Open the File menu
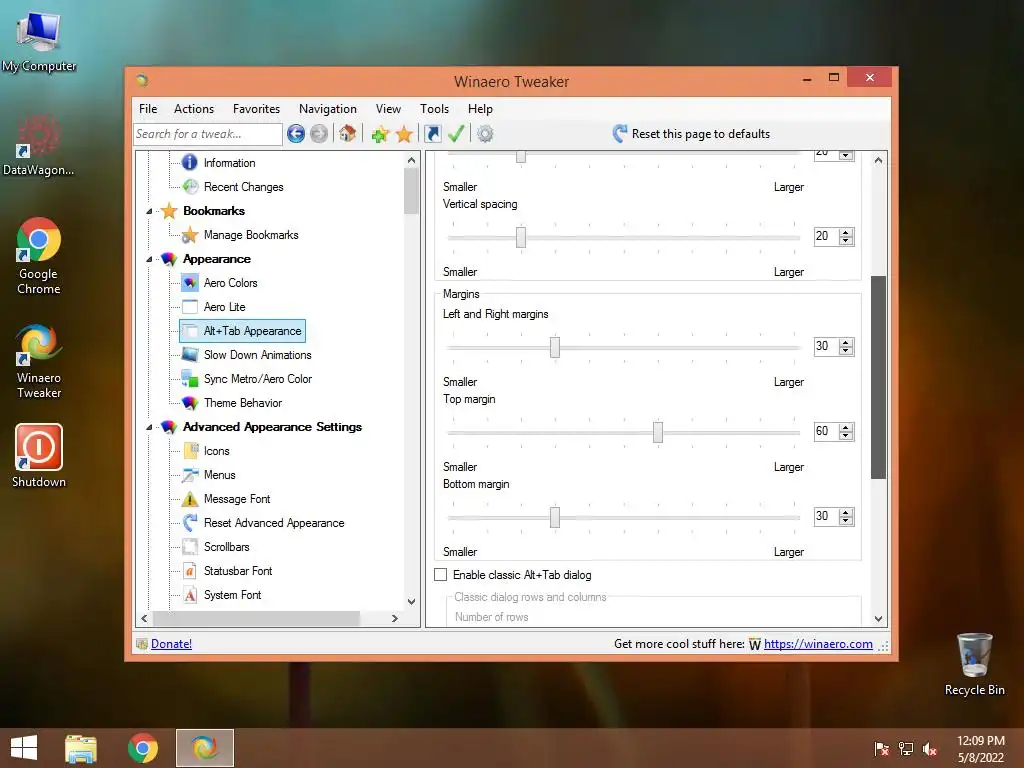Image resolution: width=1024 pixels, height=768 pixels. coord(148,109)
